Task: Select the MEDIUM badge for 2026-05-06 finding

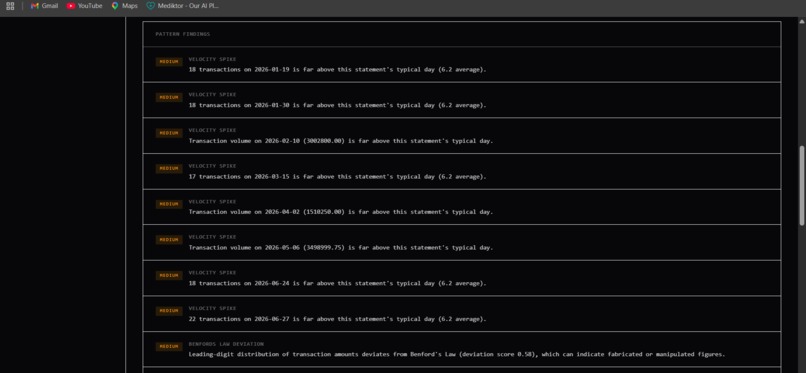Action: (169, 239)
